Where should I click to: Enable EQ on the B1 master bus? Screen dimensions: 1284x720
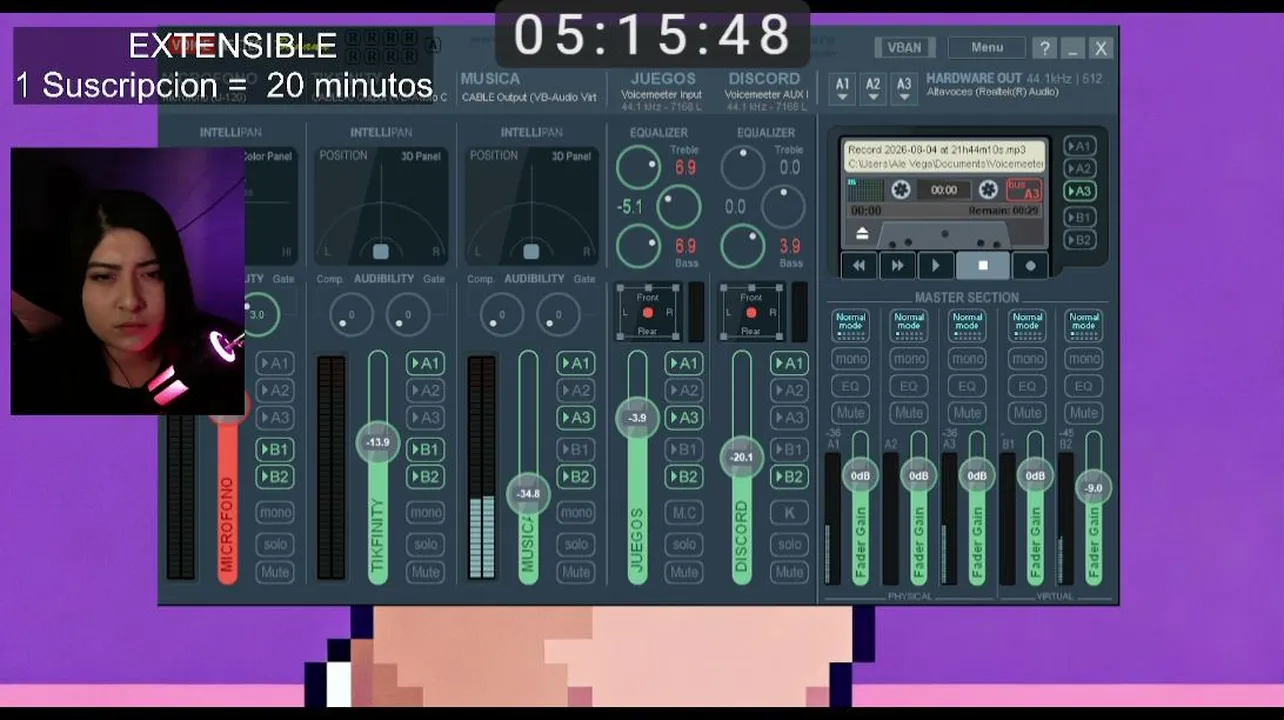click(x=1026, y=386)
